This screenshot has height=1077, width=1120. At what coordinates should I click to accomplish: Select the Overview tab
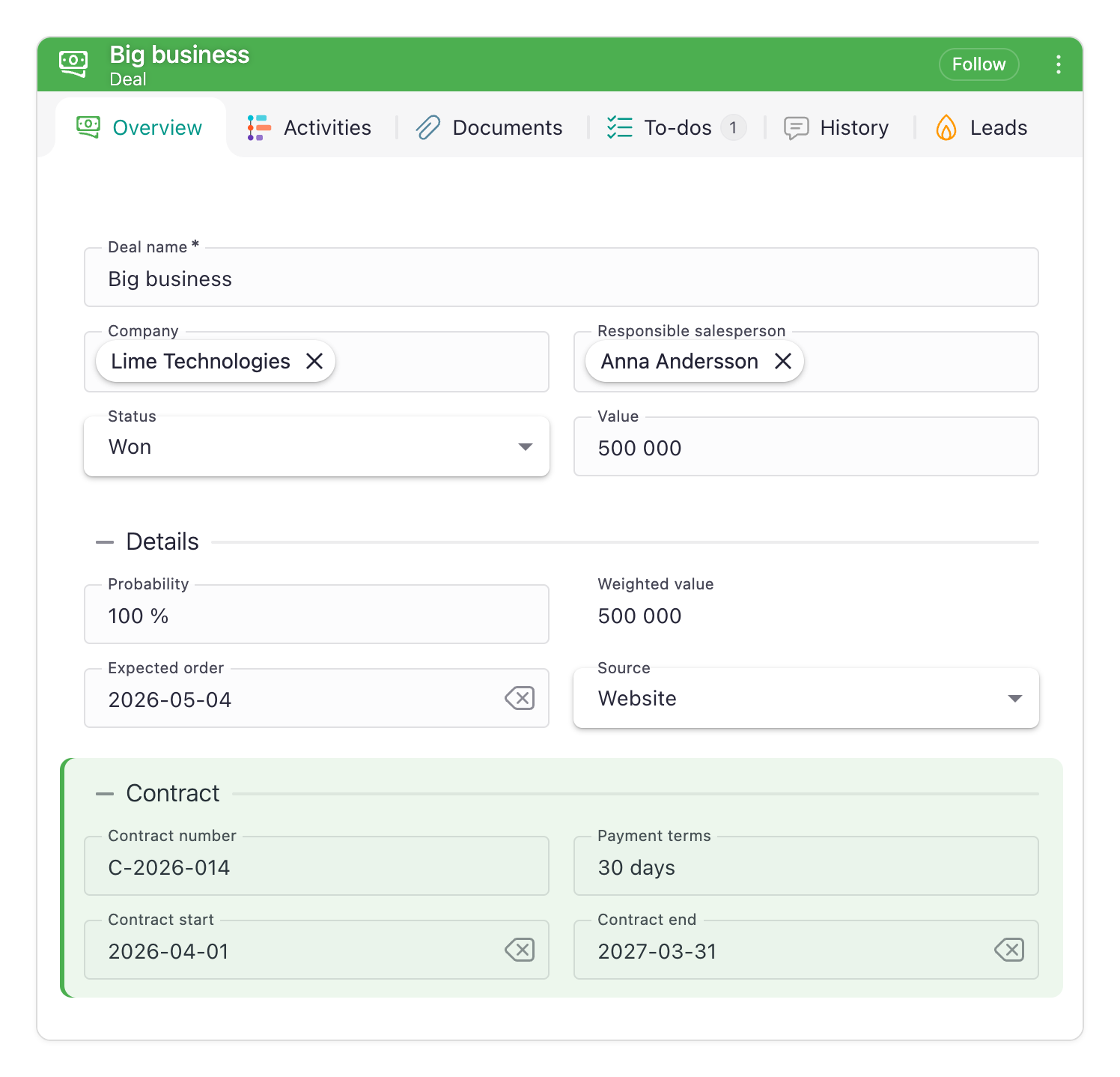(x=140, y=128)
